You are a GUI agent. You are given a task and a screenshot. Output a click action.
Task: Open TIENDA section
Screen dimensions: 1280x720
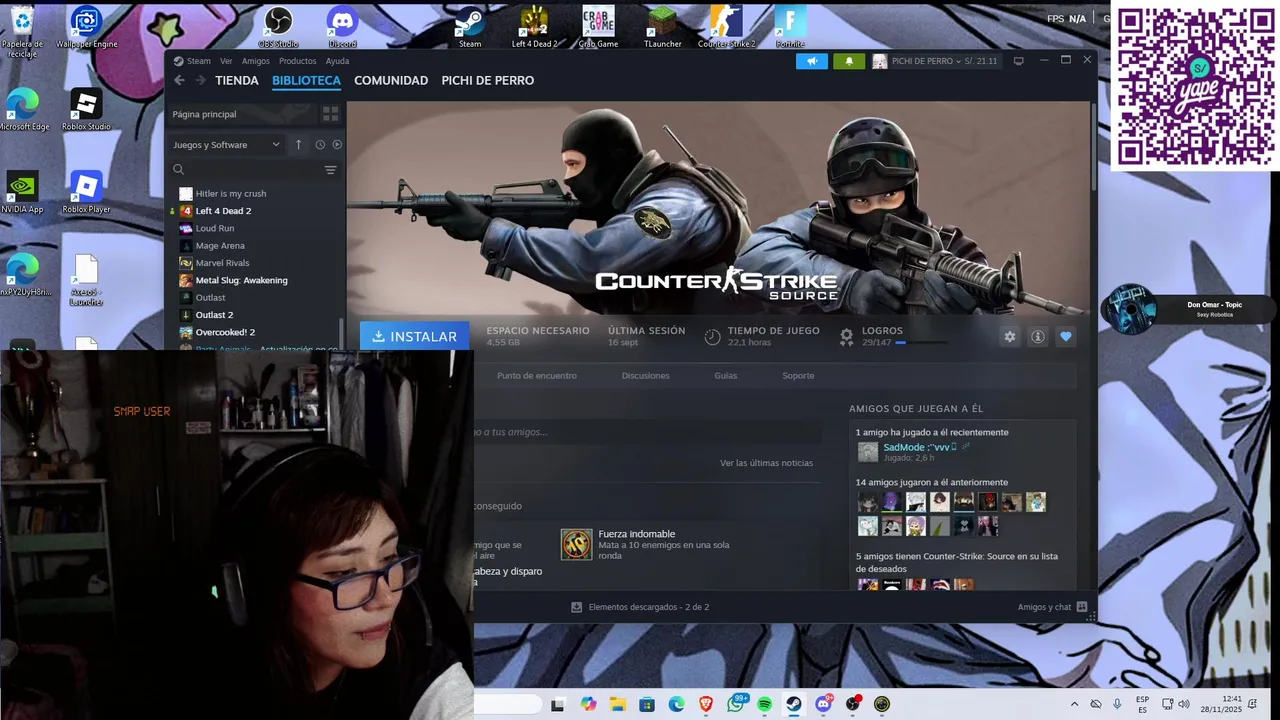(237, 81)
